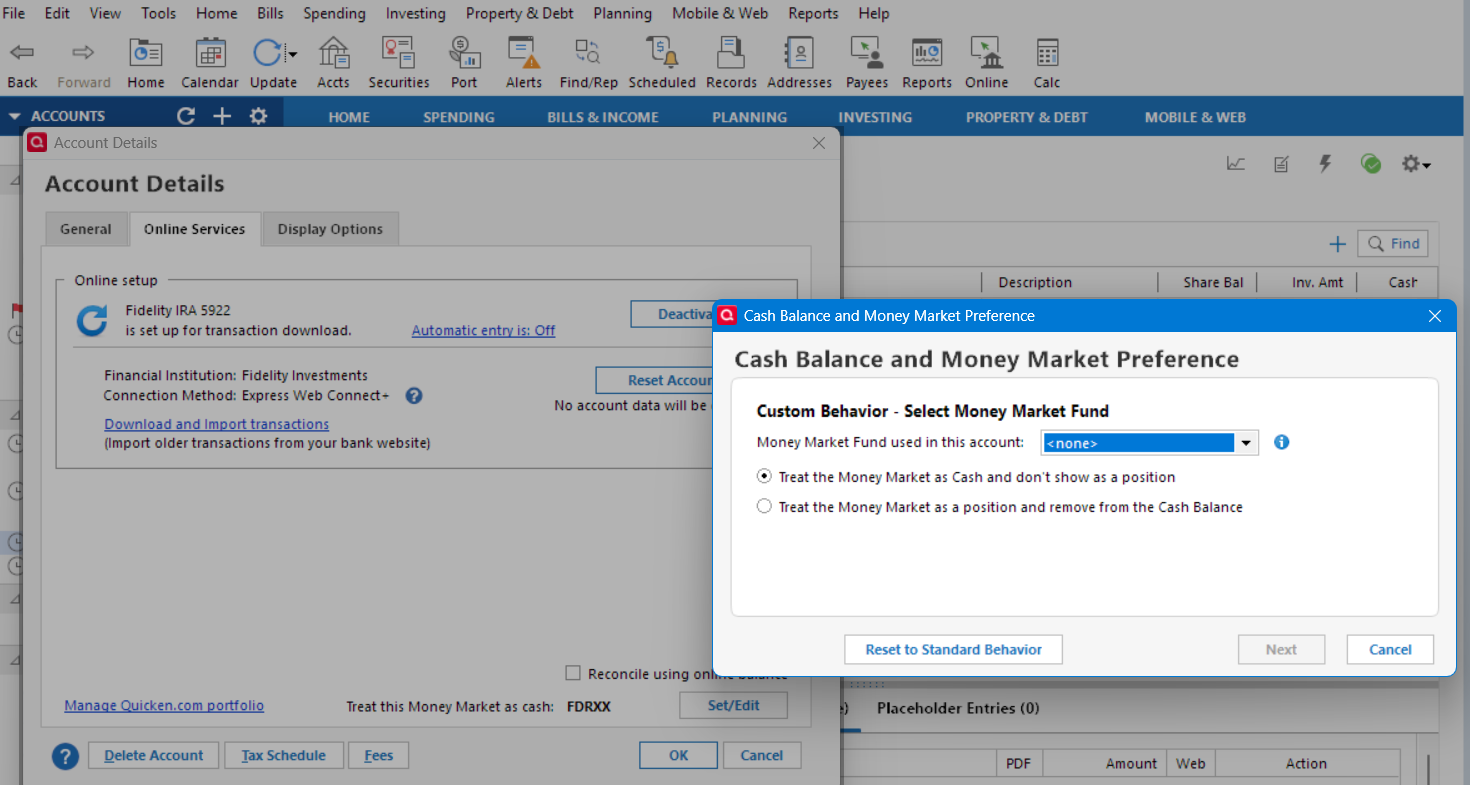Viewport: 1470px width, 785px height.
Task: Expand the Update toolbar dropdown arrow
Action: [292, 54]
